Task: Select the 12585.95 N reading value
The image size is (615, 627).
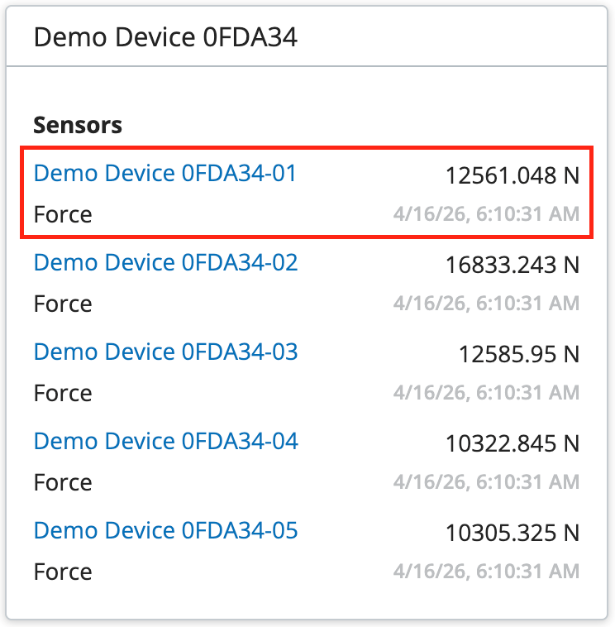Action: pyautogui.click(x=519, y=354)
